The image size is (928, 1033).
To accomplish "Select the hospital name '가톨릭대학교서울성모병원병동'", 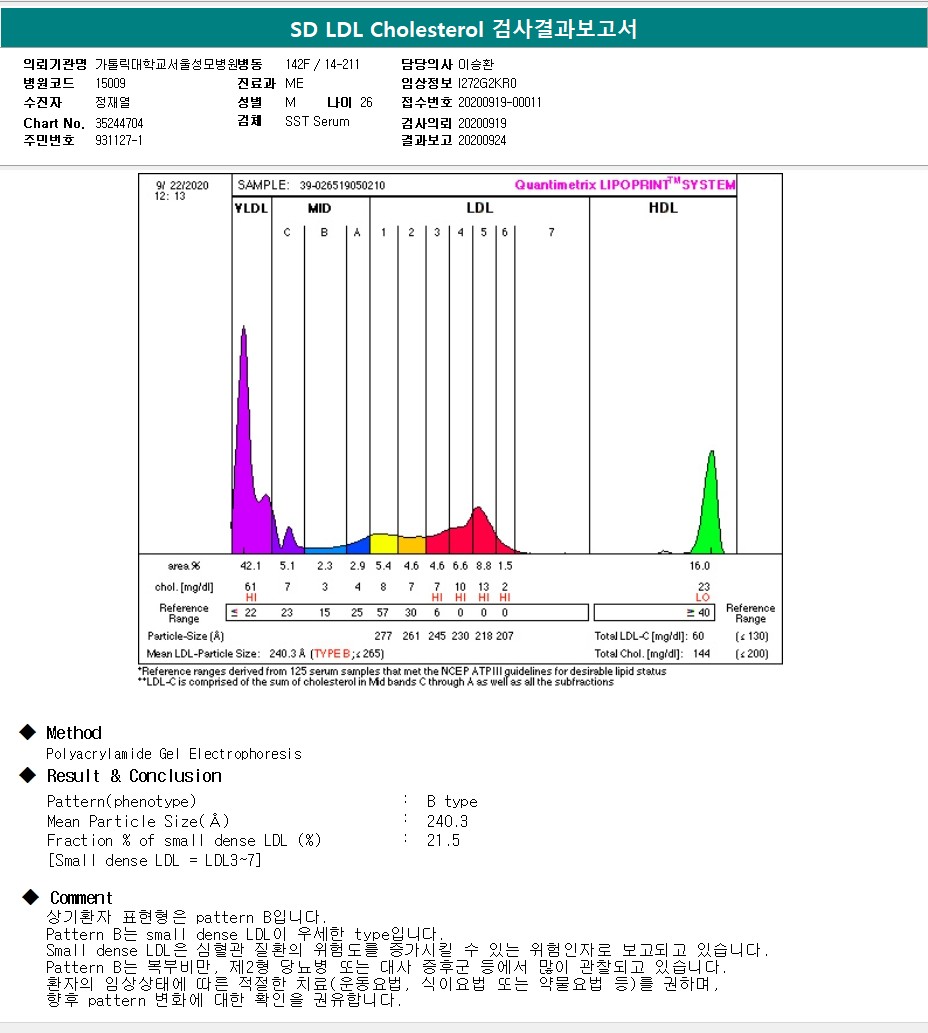I will pyautogui.click(x=178, y=65).
